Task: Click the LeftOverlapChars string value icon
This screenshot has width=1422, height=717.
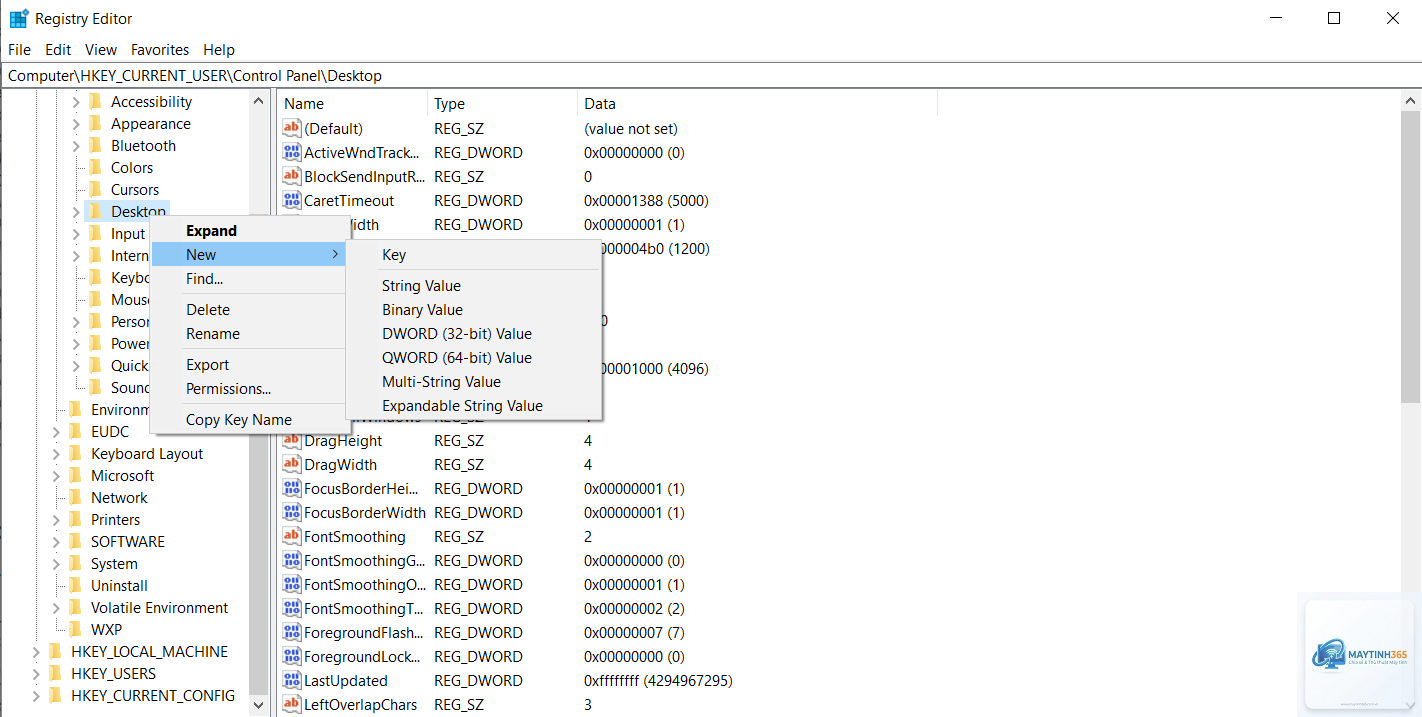Action: (292, 704)
